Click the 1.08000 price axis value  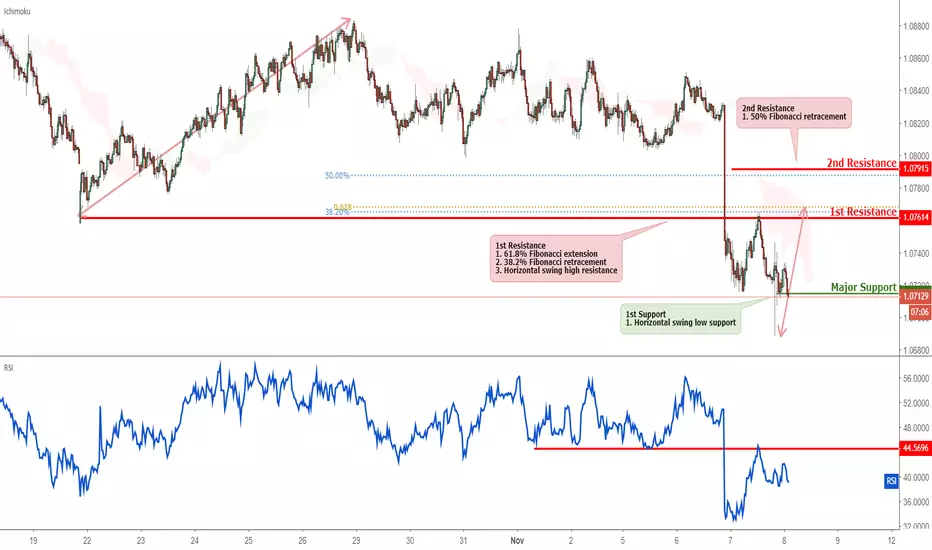[915, 156]
